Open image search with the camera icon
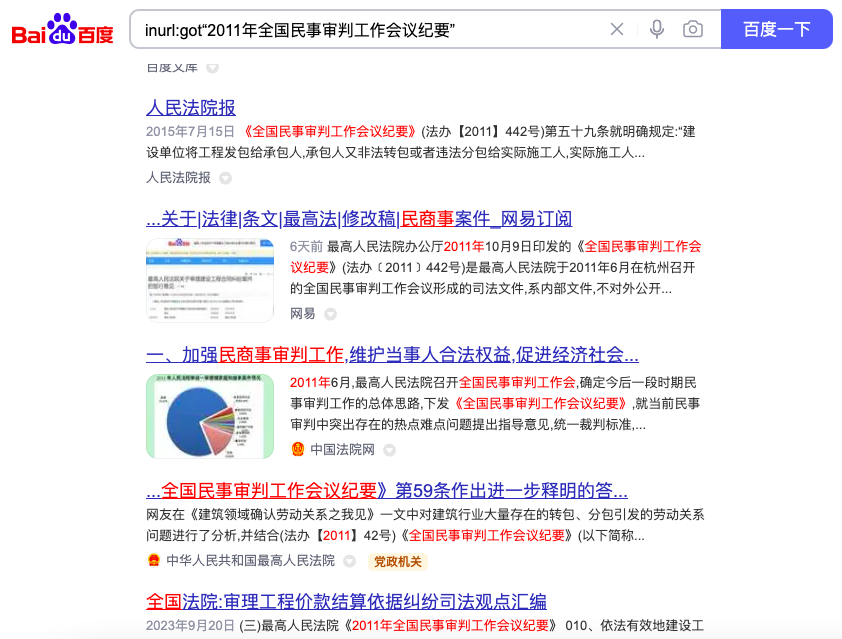 coord(694,30)
